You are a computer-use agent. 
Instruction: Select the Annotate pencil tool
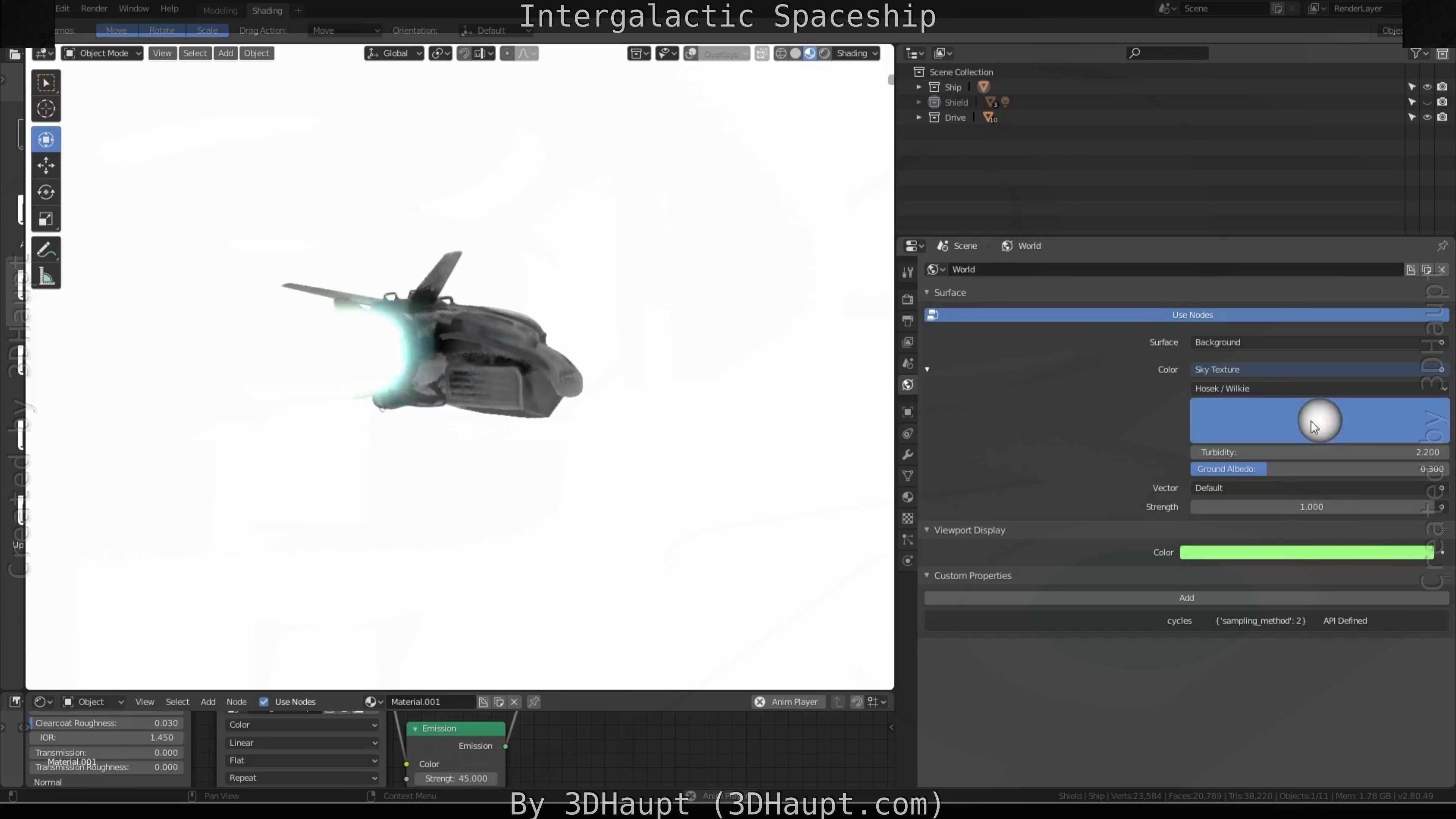point(46,250)
